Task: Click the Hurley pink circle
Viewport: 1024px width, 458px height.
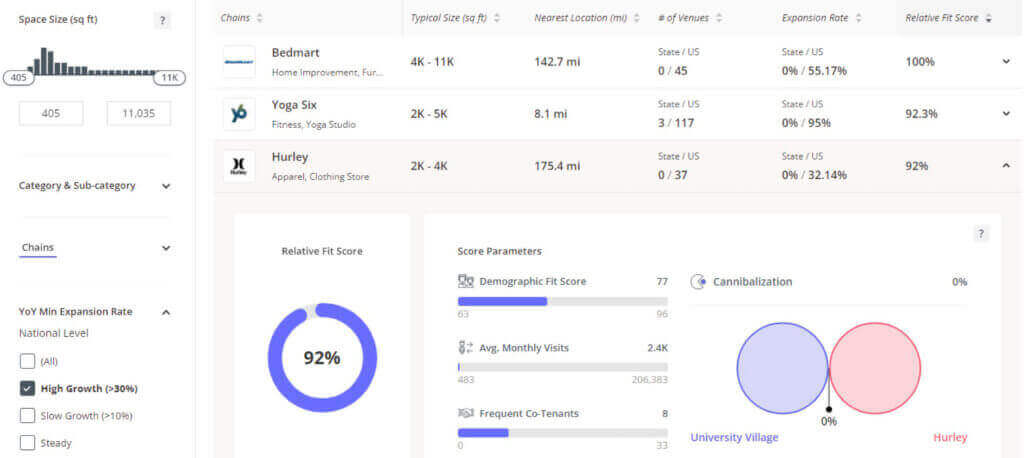Action: click(875, 368)
